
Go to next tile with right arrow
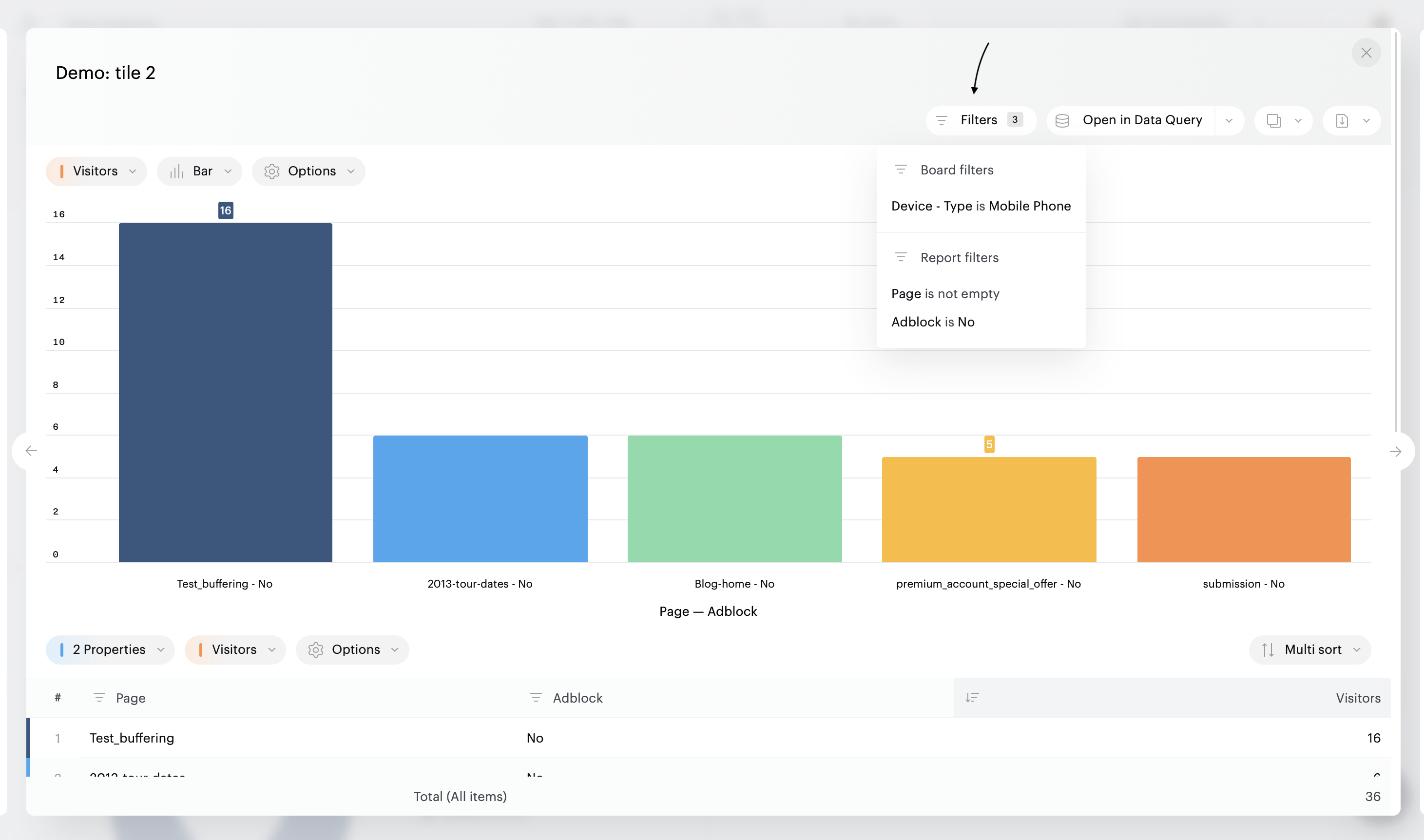[1395, 451]
